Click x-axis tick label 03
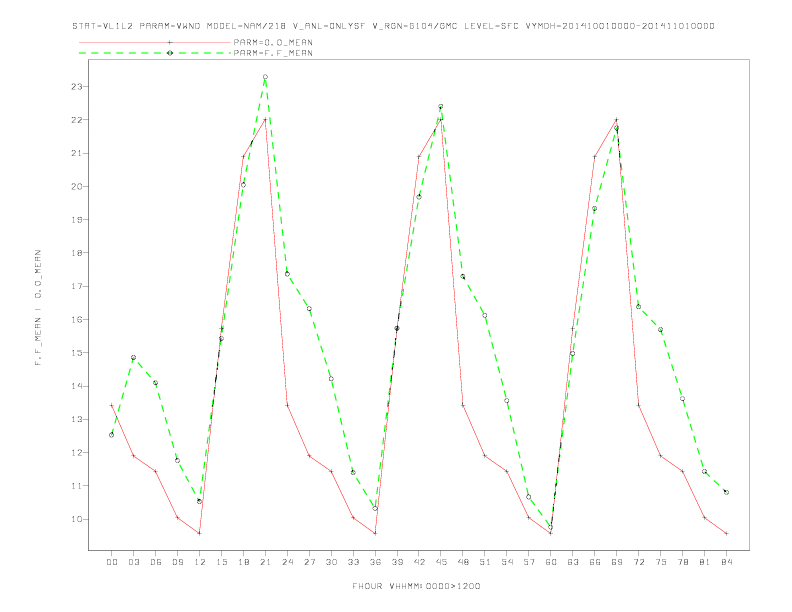This screenshot has width=792, height=612. (x=133, y=562)
